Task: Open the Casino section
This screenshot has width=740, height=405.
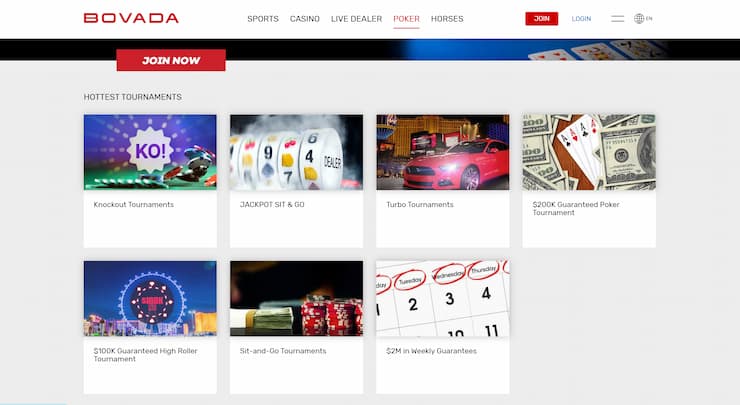Action: coord(304,19)
